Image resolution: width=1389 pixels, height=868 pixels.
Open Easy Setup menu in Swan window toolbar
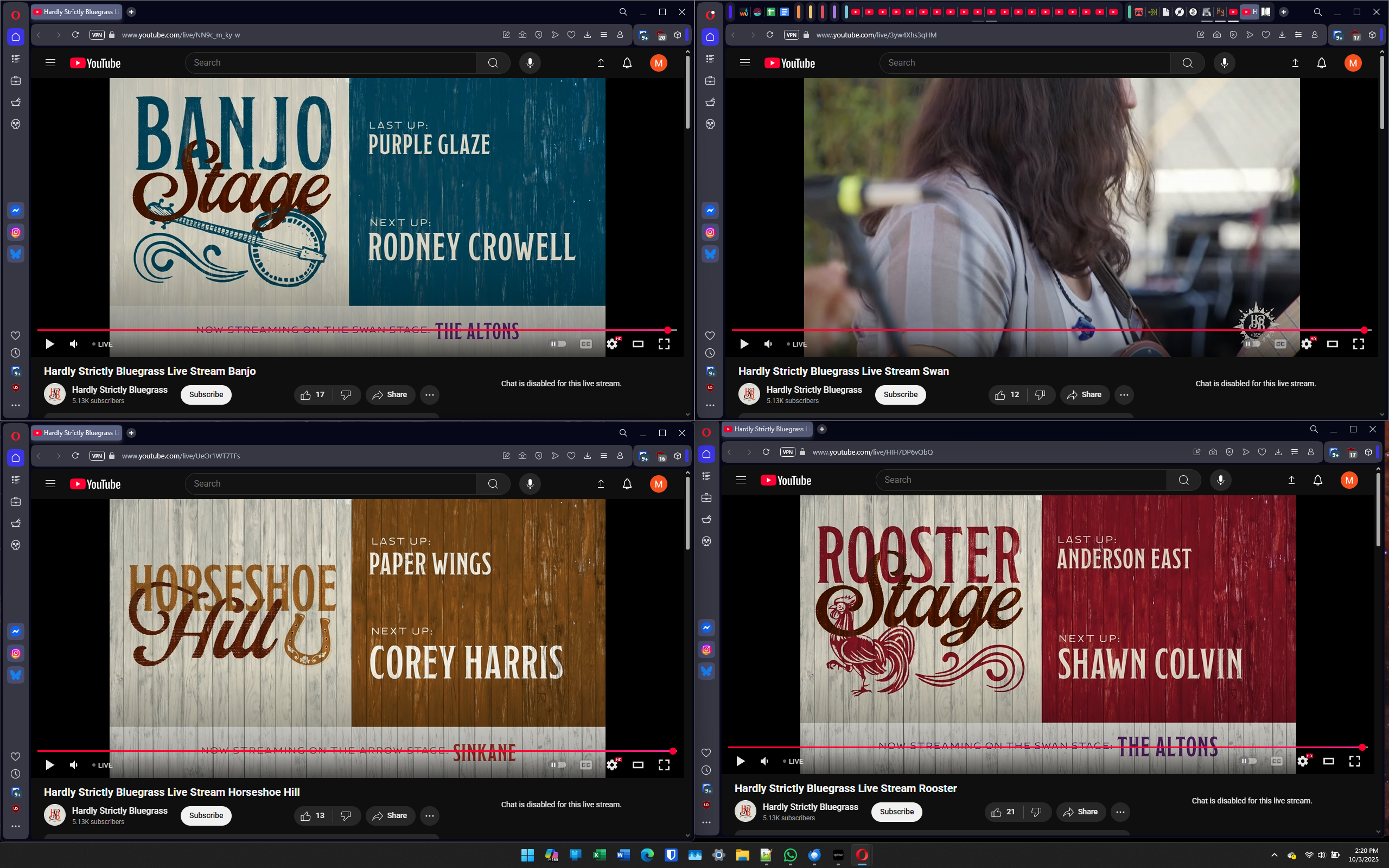coord(1298,35)
